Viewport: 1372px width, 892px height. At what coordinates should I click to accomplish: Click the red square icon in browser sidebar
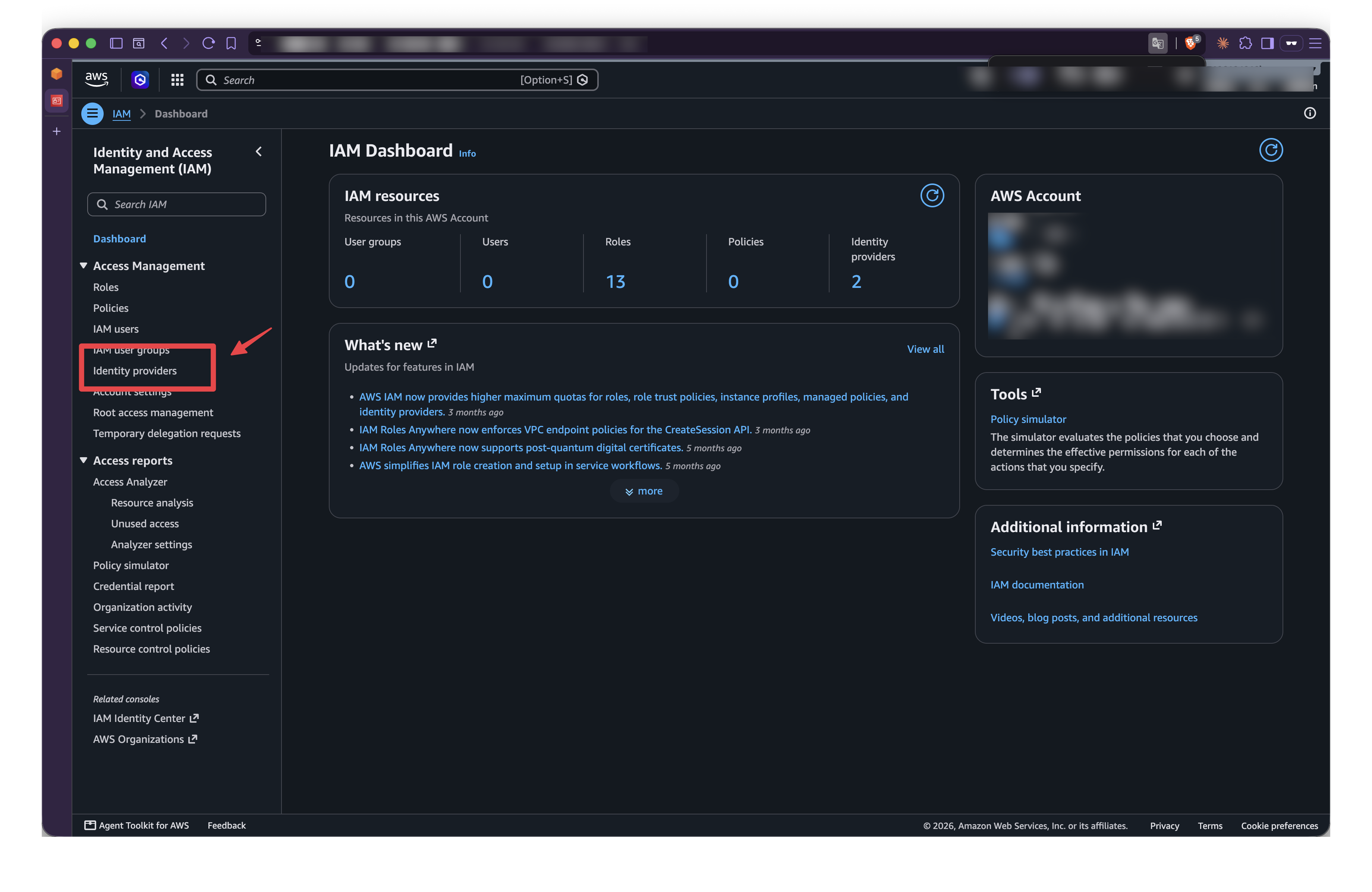point(57,101)
